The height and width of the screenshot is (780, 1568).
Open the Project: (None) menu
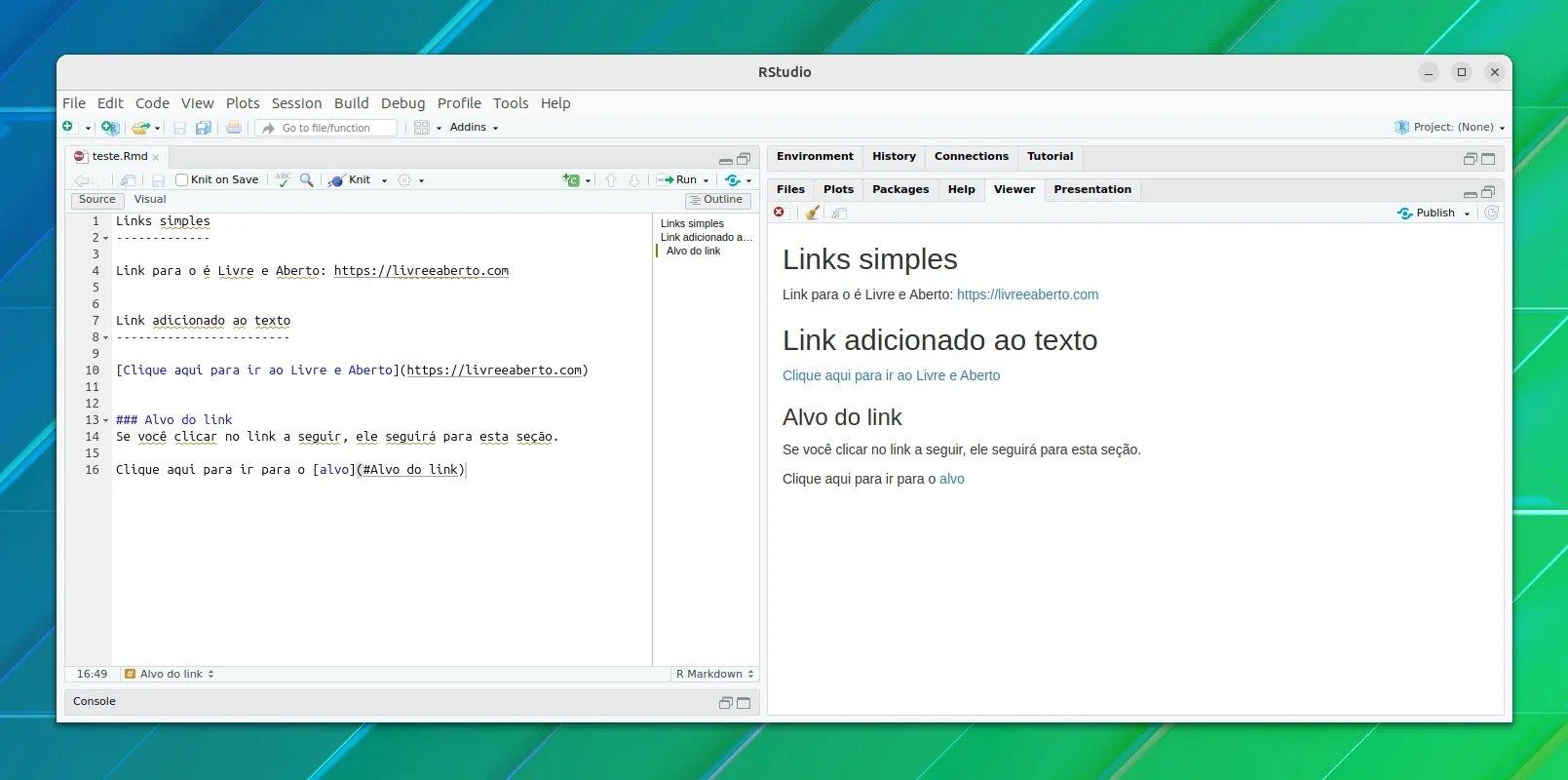1450,128
